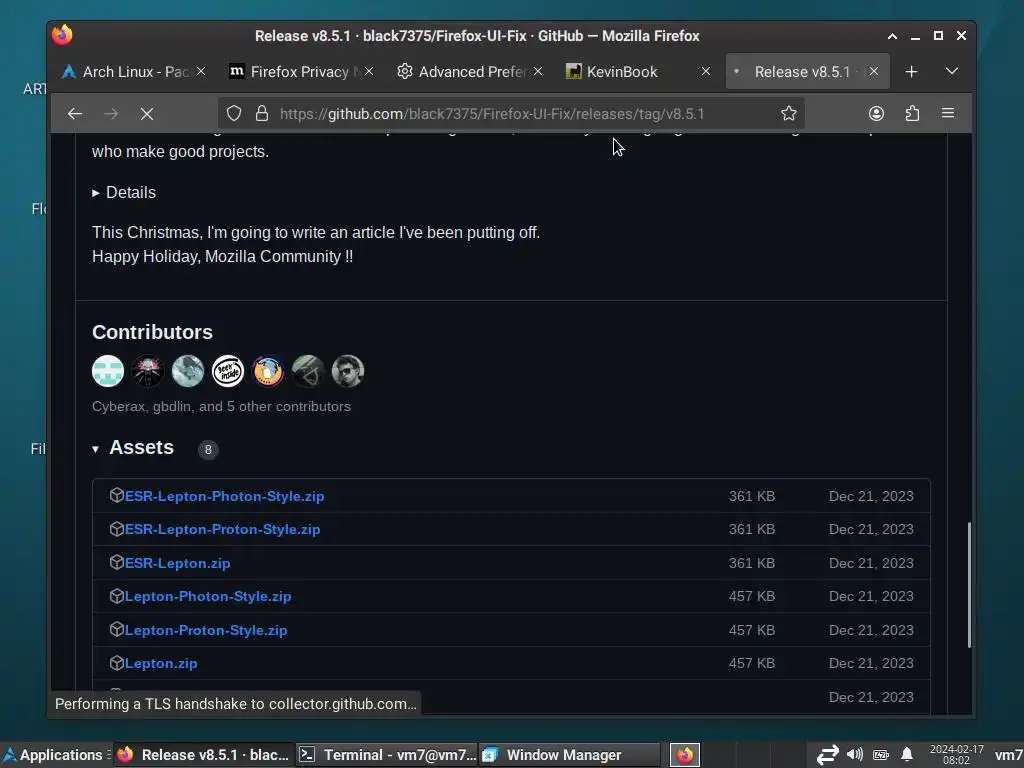The image size is (1024, 768).
Task: Click the page vertical scrollbar thumb
Action: pyautogui.click(x=969, y=584)
